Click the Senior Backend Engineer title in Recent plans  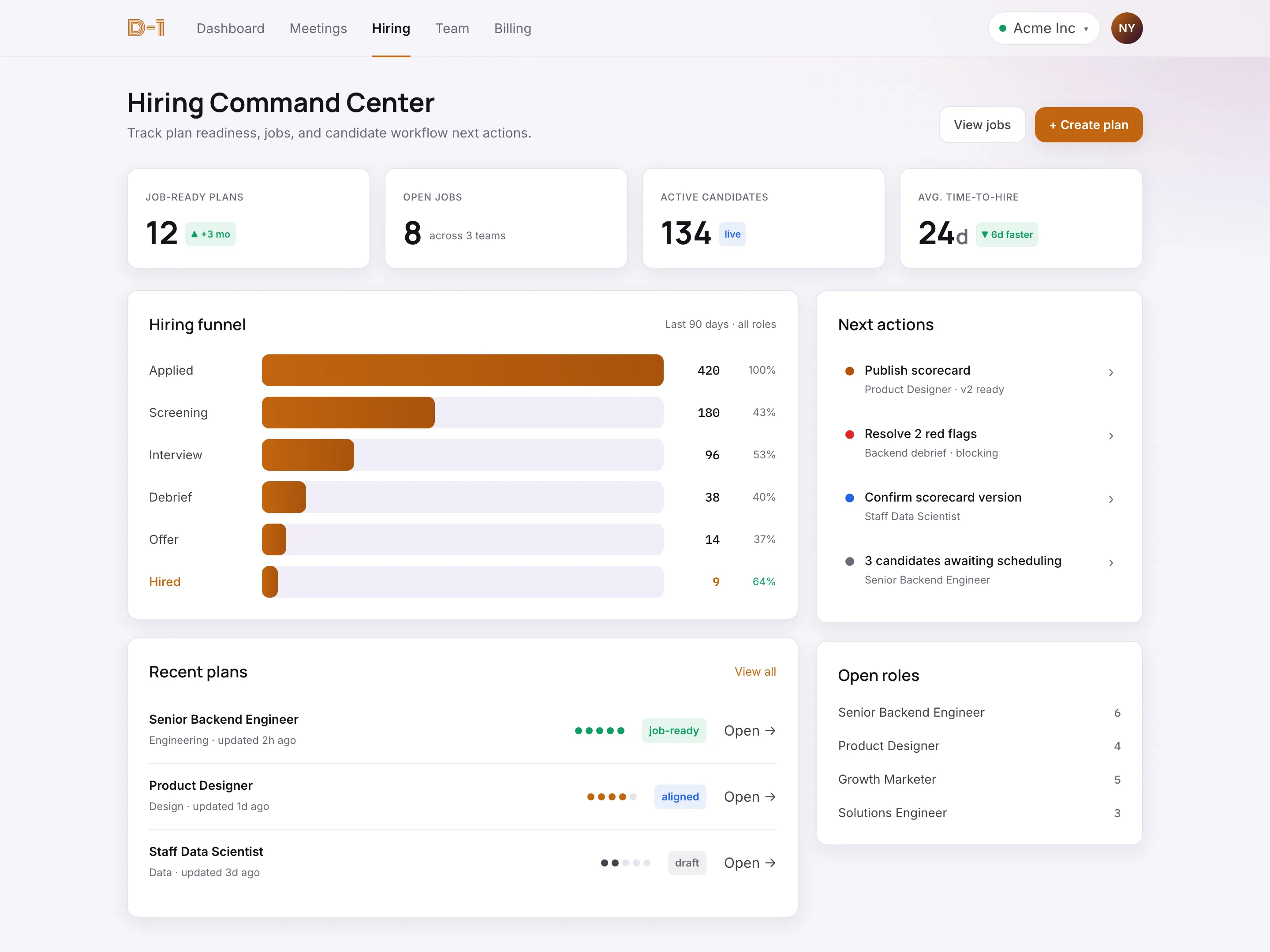tap(223, 720)
